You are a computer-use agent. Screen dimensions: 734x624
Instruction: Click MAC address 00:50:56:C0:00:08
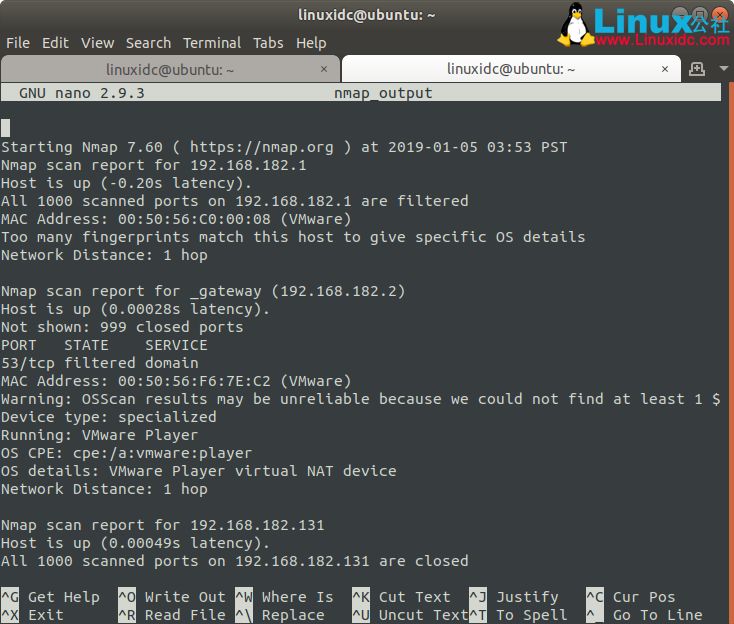tap(194, 219)
